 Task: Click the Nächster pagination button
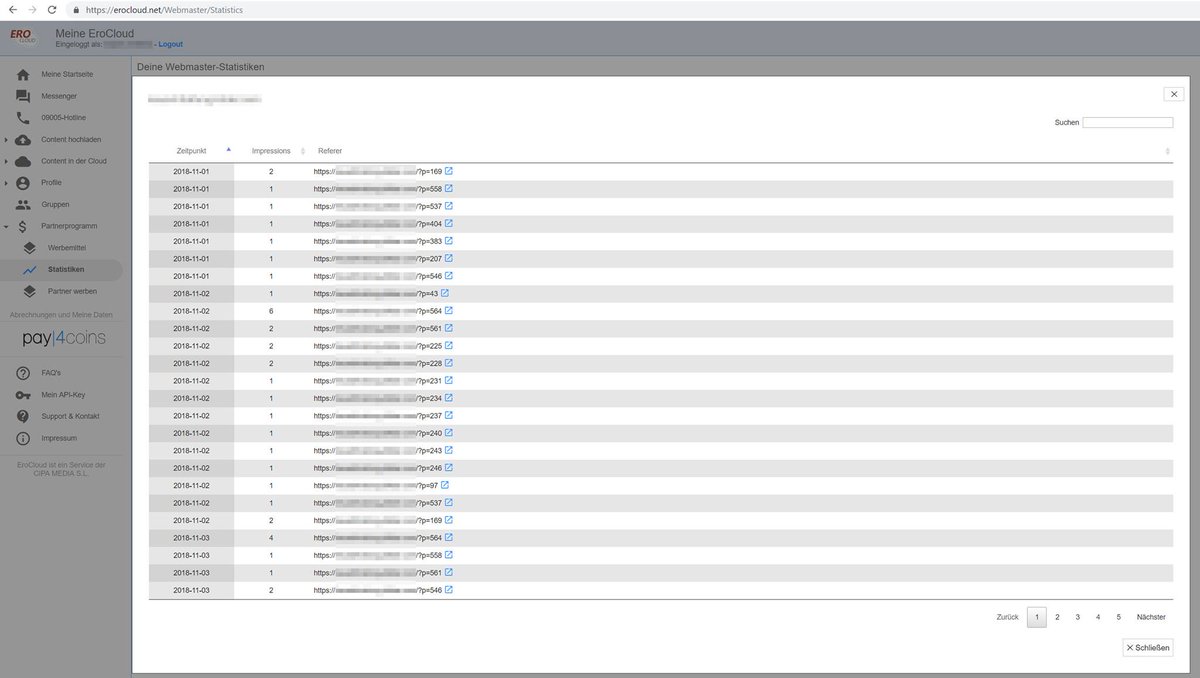[1151, 617]
